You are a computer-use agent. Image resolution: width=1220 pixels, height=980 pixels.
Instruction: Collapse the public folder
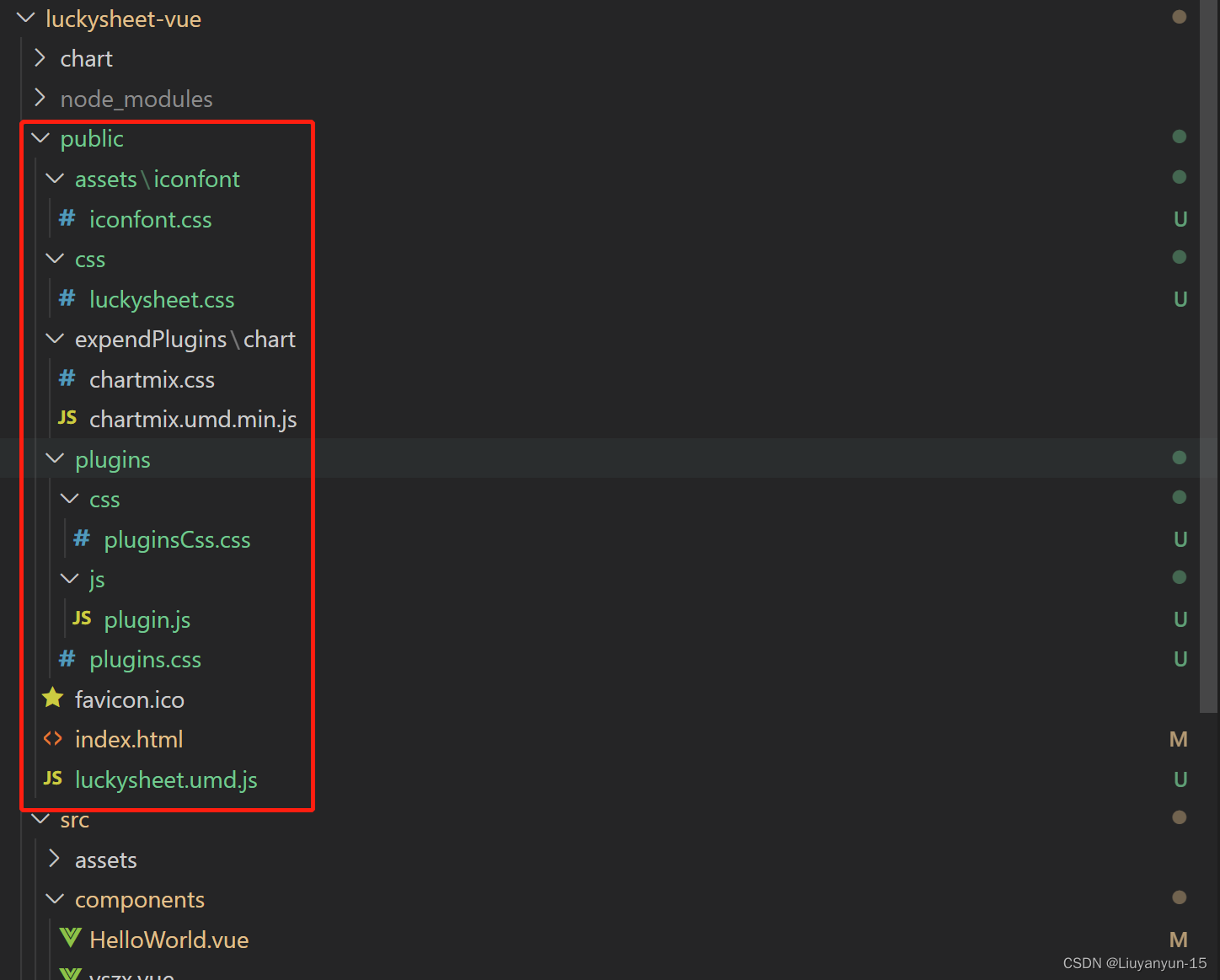(x=40, y=138)
